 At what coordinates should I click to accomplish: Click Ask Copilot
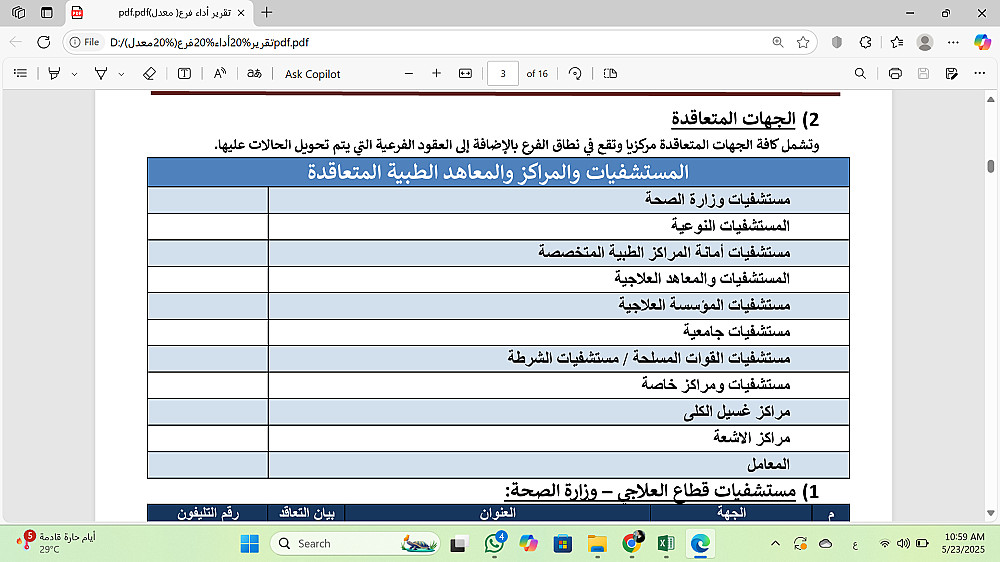tap(312, 74)
